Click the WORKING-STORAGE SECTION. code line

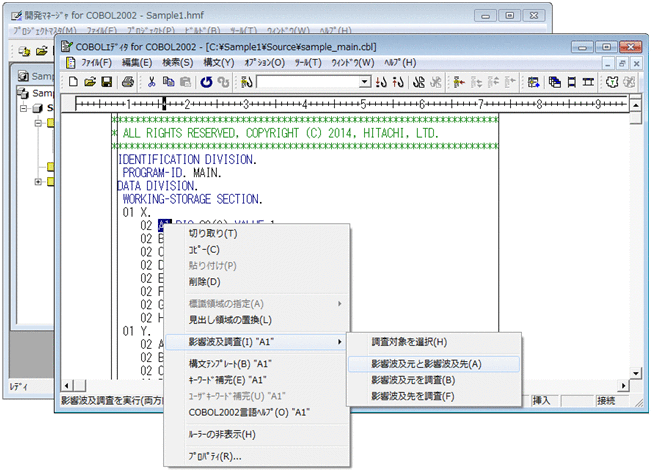point(193,199)
